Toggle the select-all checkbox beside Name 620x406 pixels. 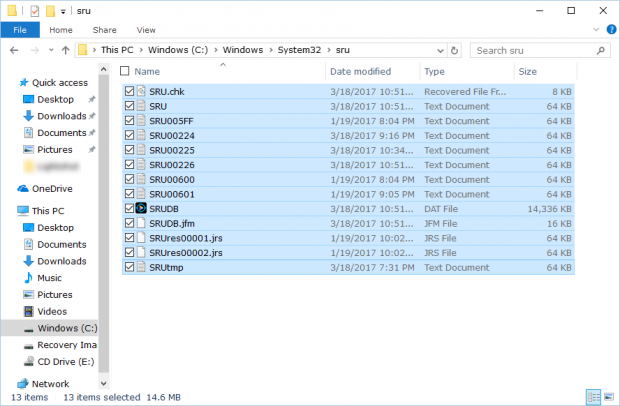[x=125, y=71]
